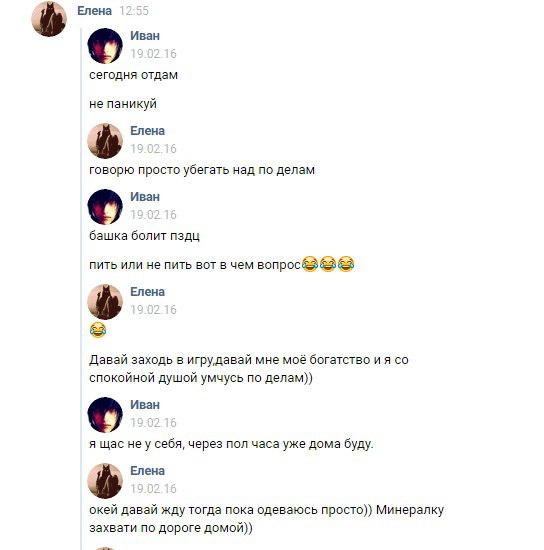
Task: Click the message 'Давай заходь в игру'
Action: pos(249,369)
